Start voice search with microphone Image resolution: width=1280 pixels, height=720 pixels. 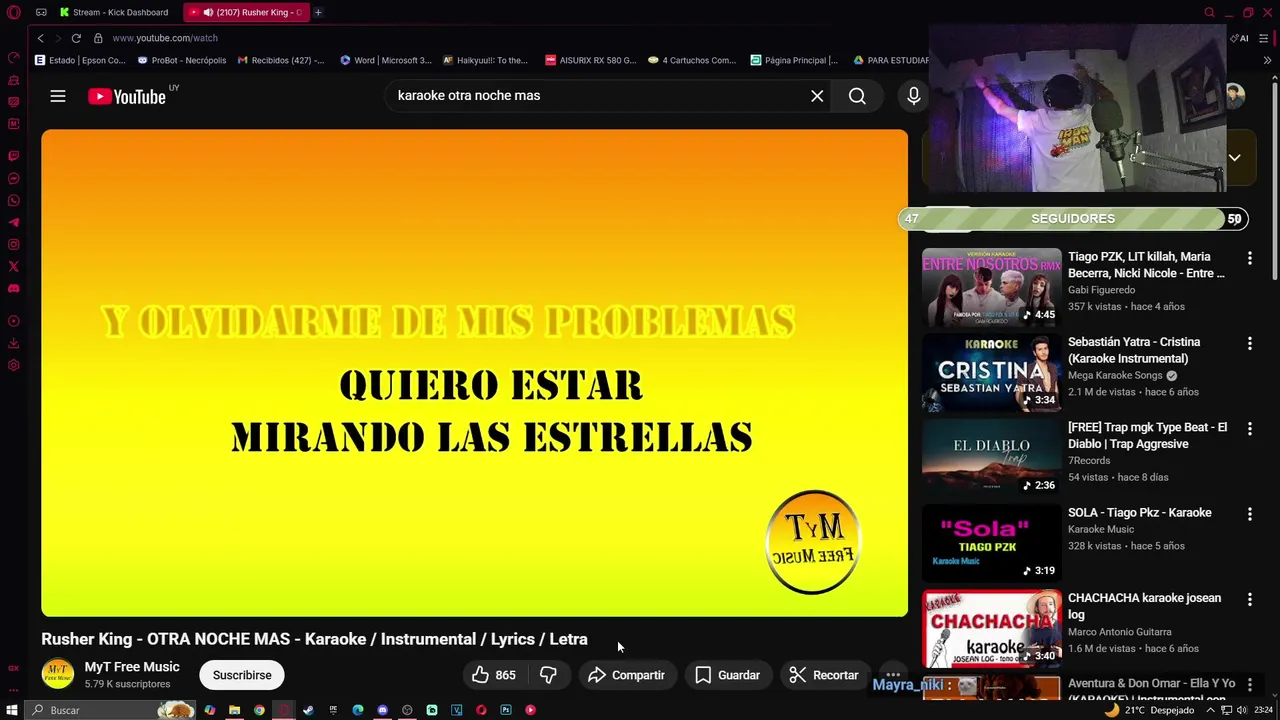coord(913,96)
